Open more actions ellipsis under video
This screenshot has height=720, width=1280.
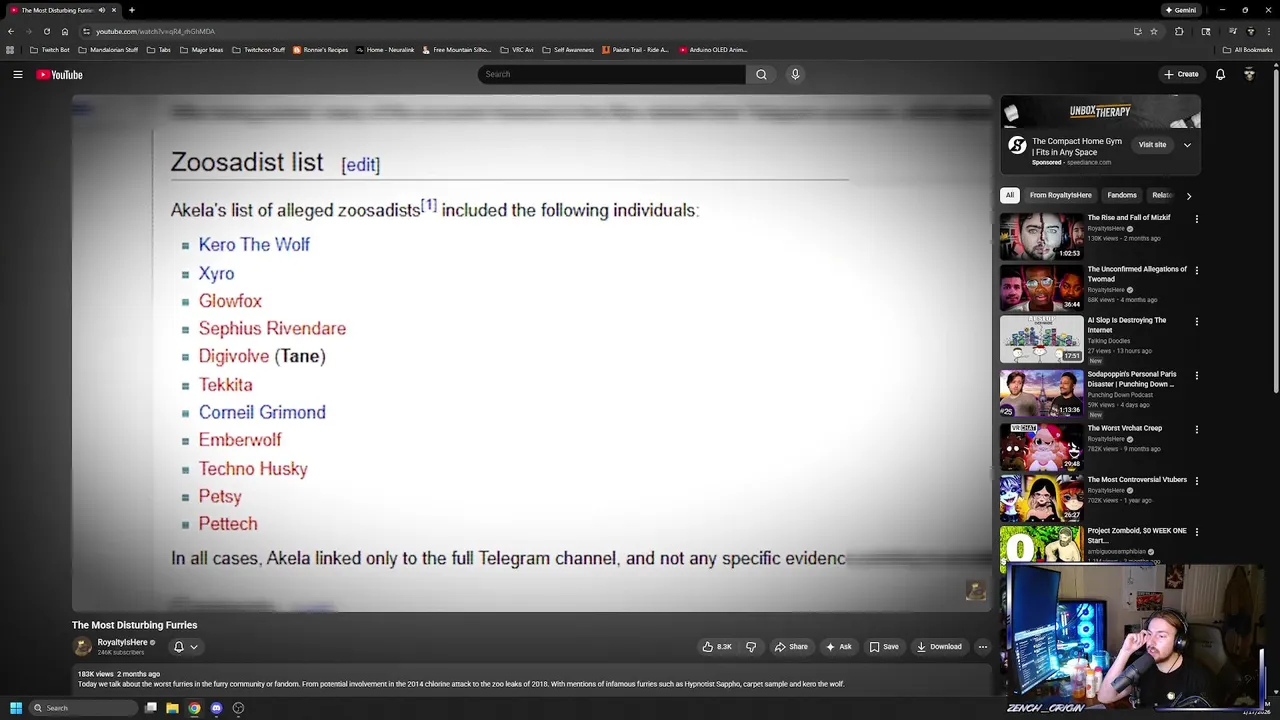(982, 647)
